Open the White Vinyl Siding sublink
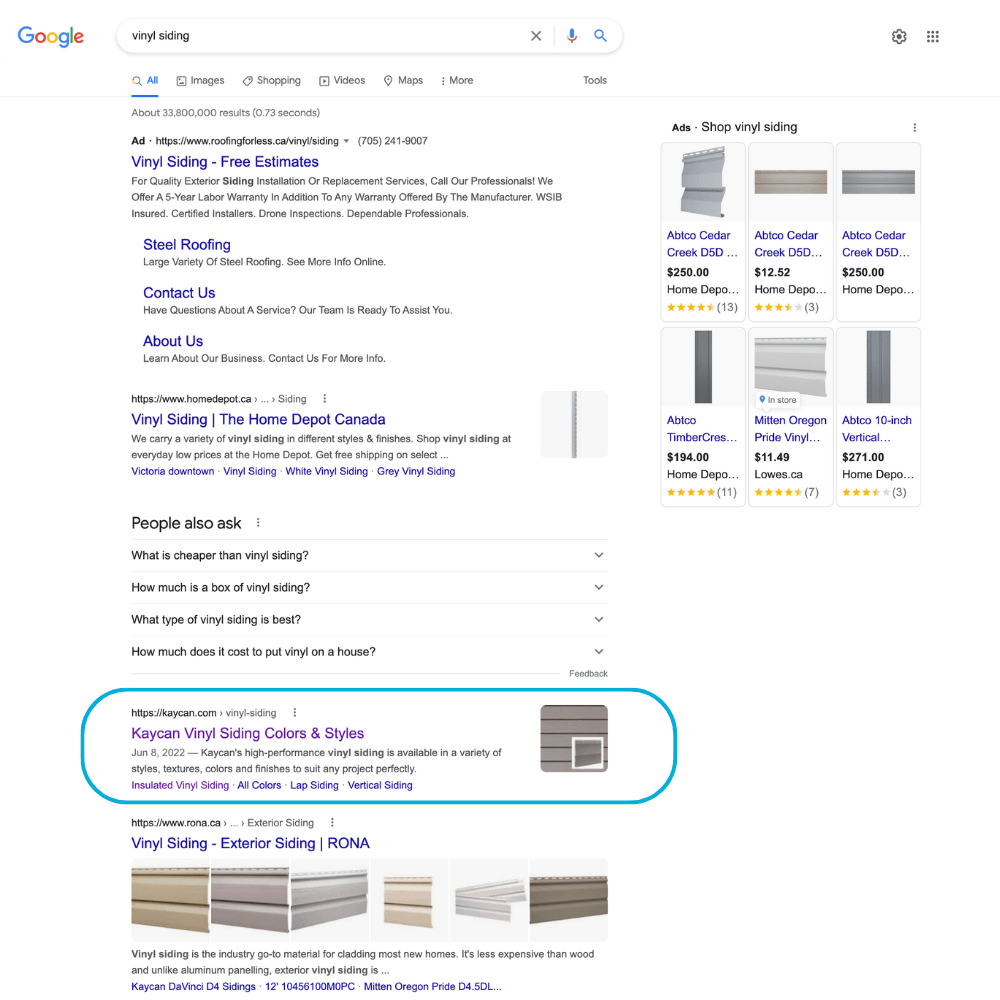 [x=327, y=471]
